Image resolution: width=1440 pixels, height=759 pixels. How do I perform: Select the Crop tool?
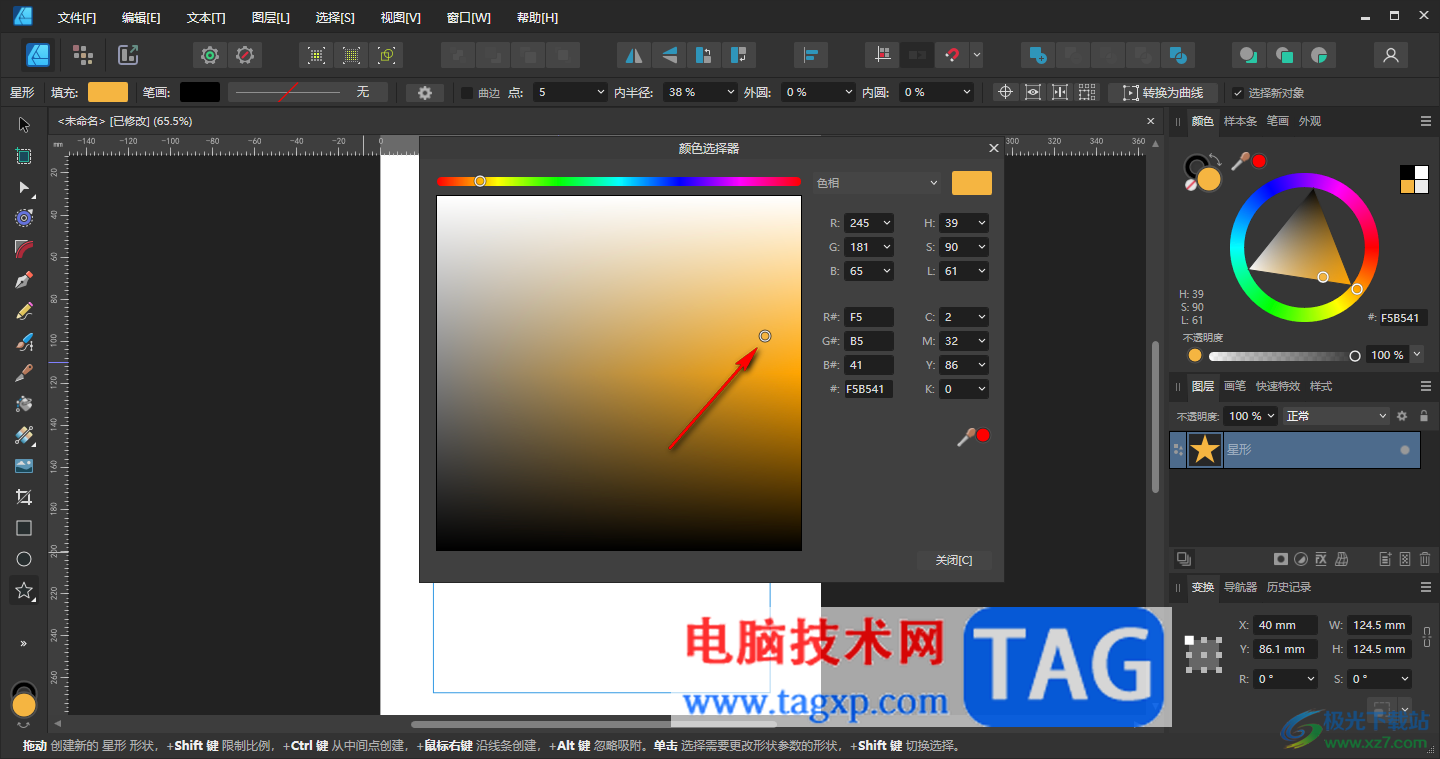click(24, 497)
